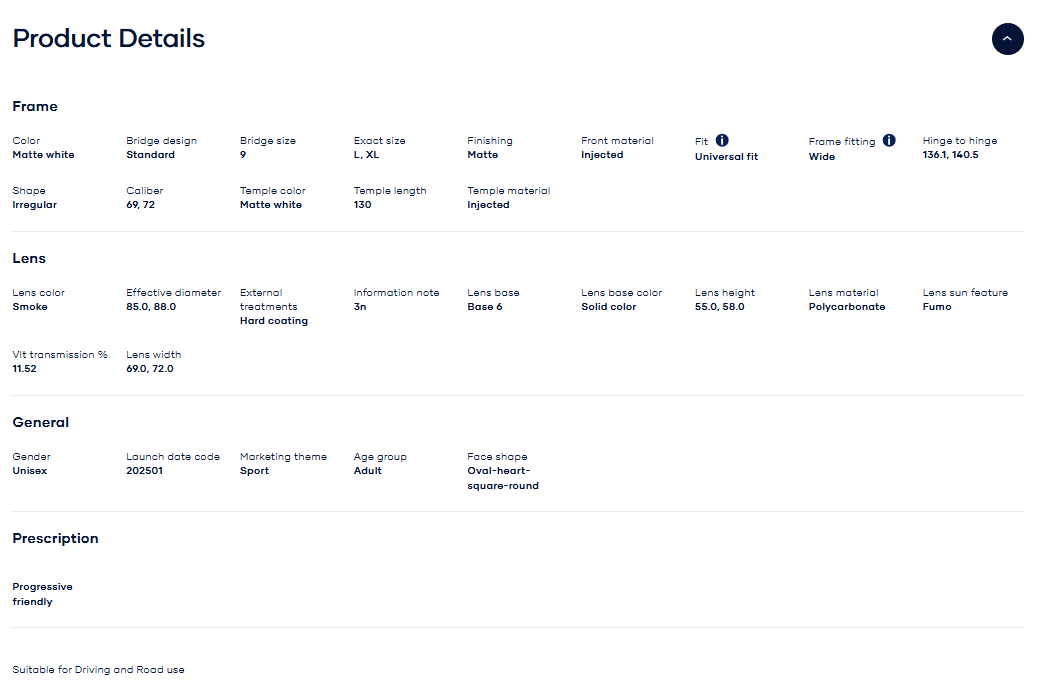Select the Lens section heading

[29, 258]
